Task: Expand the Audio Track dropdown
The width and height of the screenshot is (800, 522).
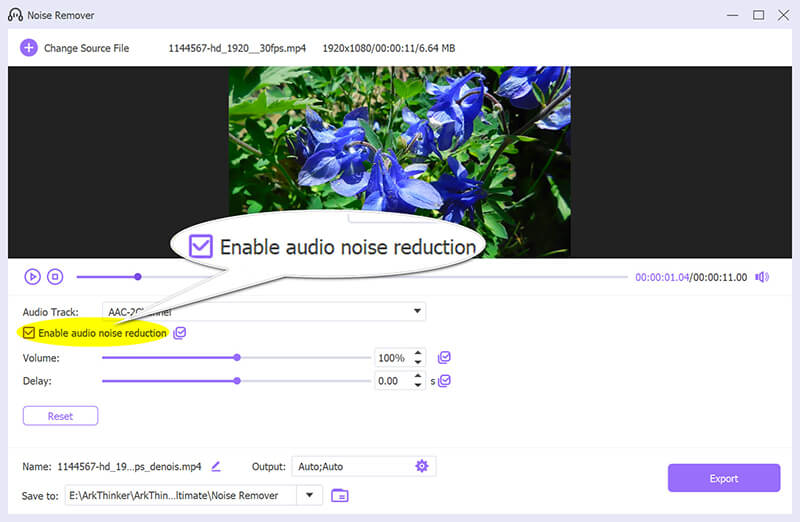Action: click(x=417, y=312)
